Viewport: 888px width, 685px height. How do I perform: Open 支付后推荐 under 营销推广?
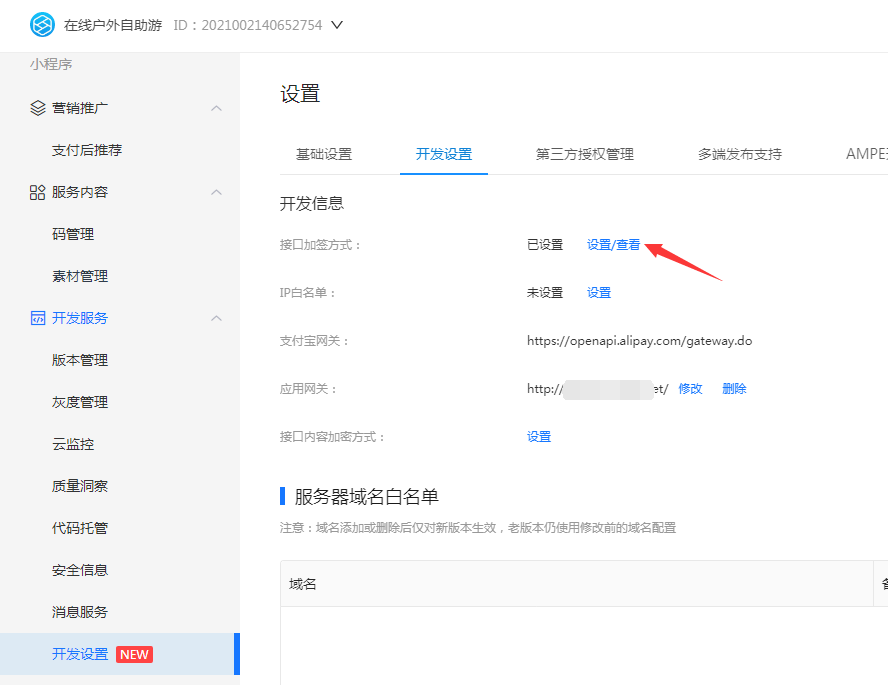(x=87, y=150)
